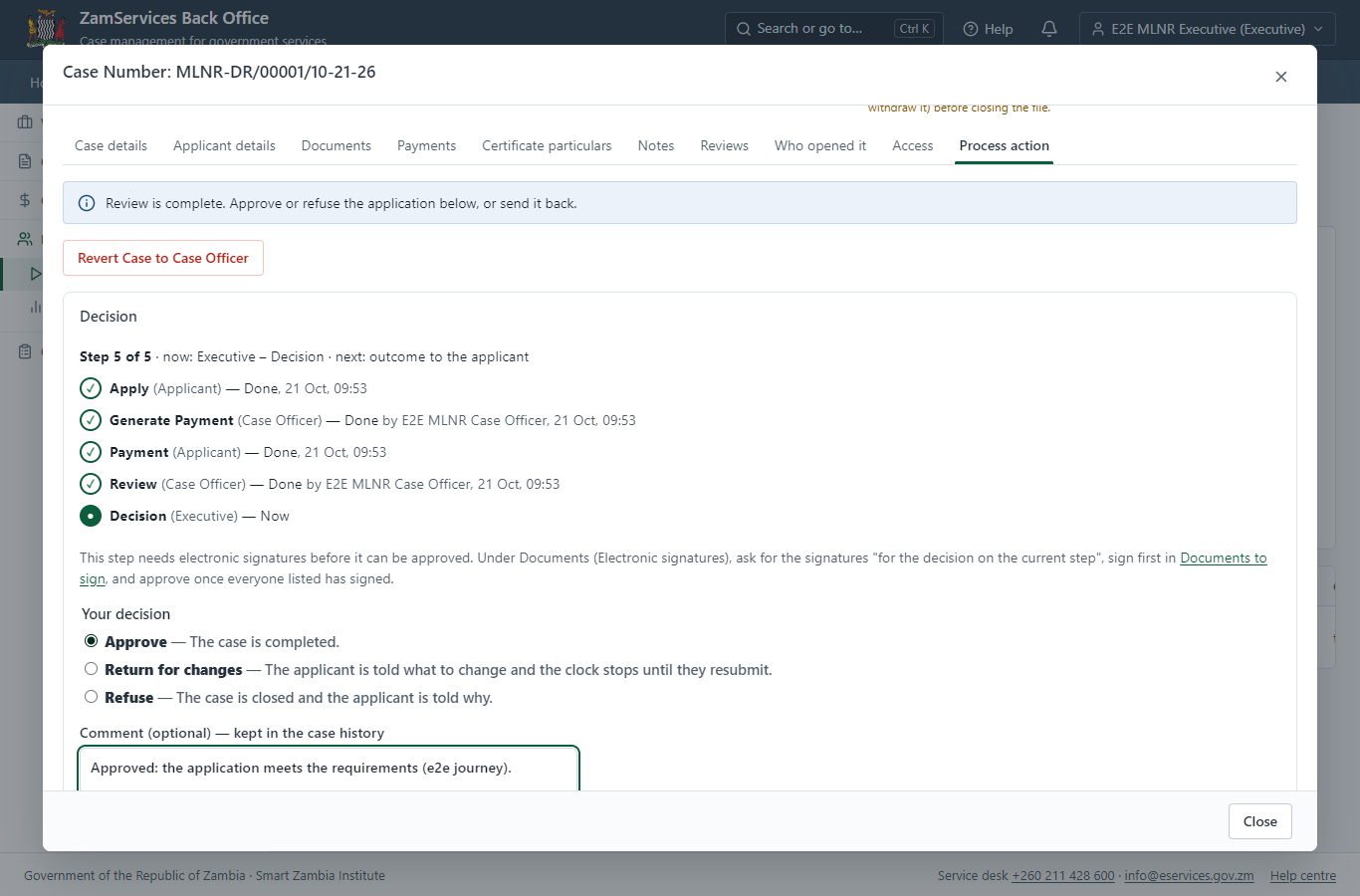Viewport: 1360px width, 896px height.
Task: Expand the E2E MLNR Executive user menu
Action: coord(1208,29)
